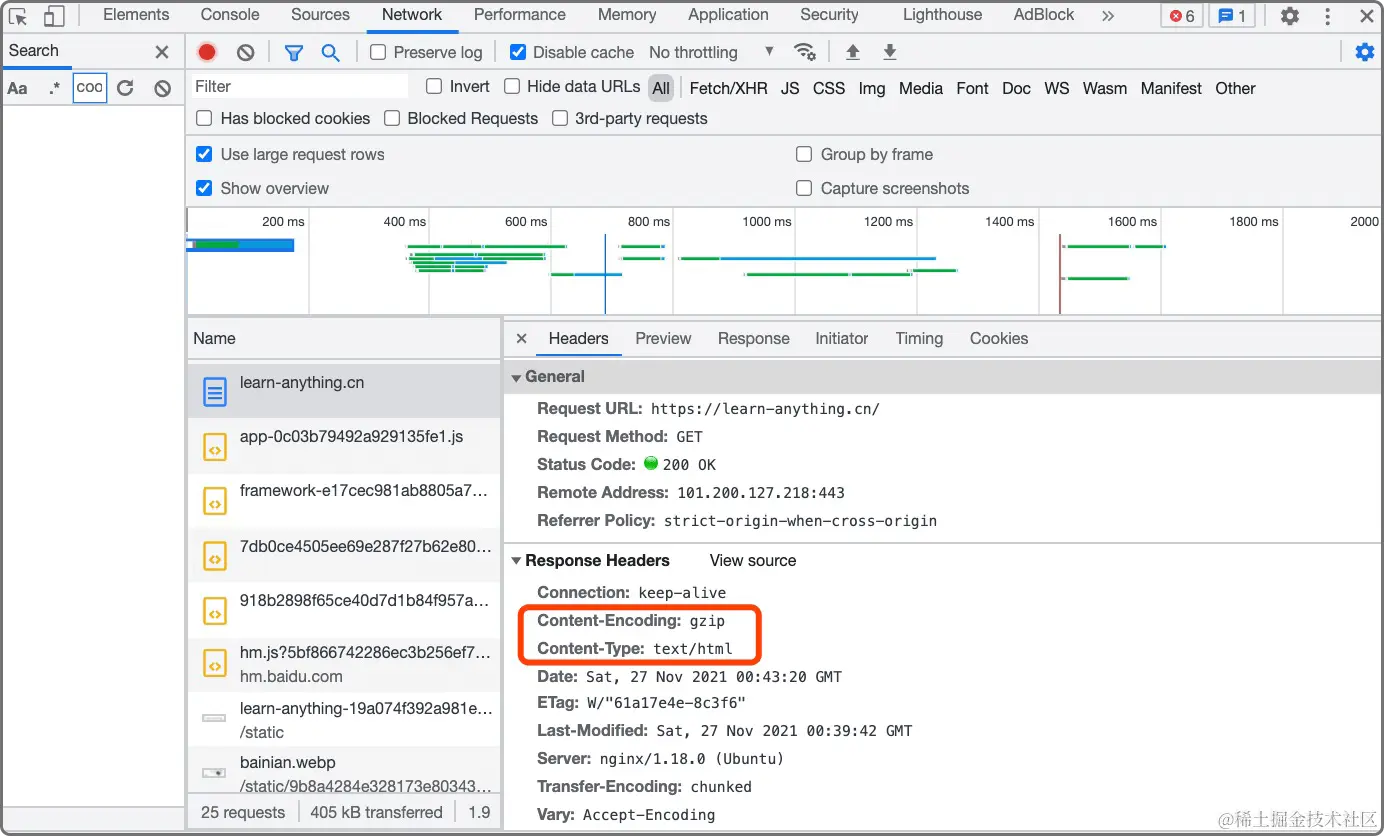
Task: Open the 6 errors counter badge
Action: click(x=1182, y=16)
